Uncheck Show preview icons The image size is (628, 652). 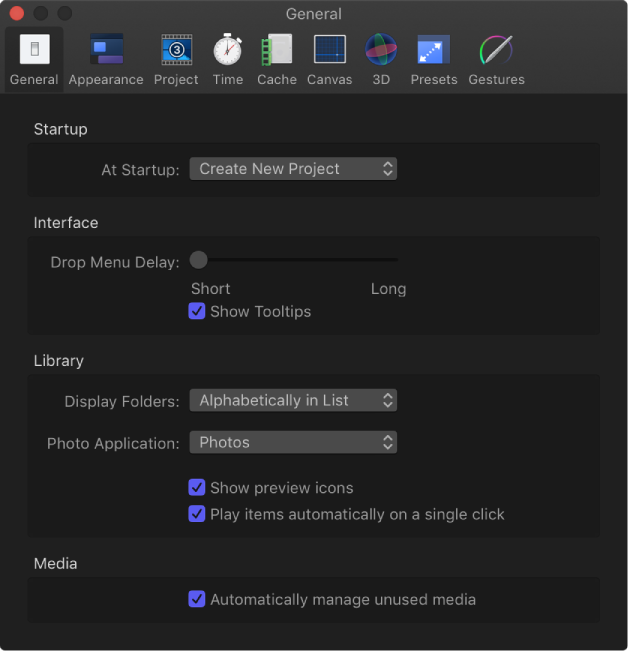tap(197, 487)
